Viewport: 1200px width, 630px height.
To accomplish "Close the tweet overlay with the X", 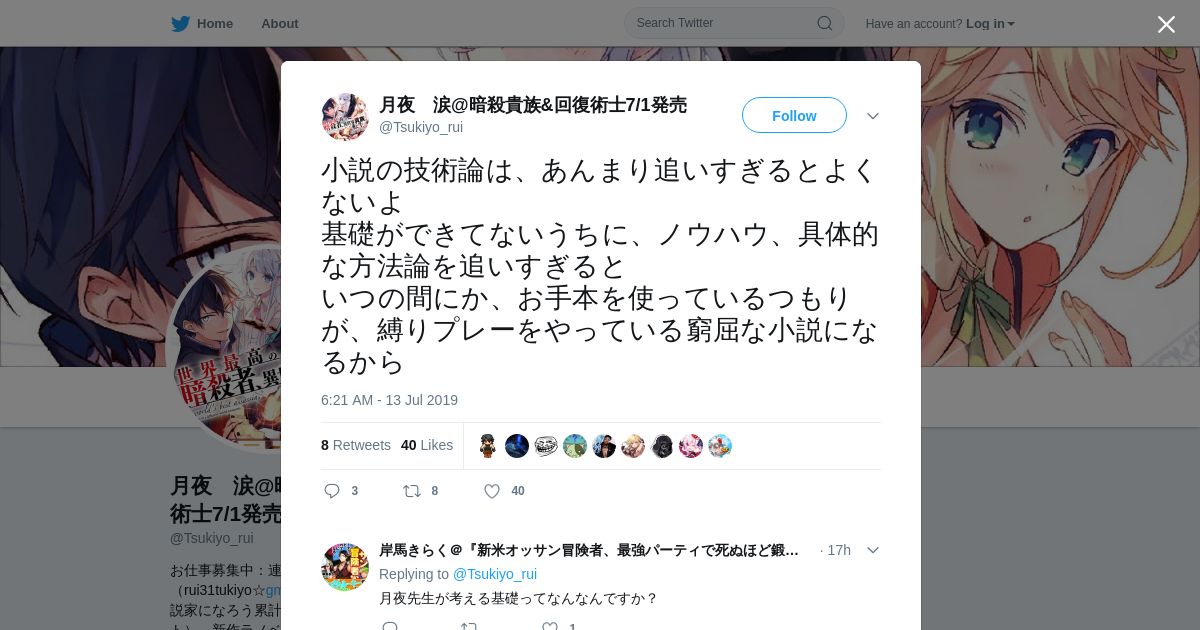I will point(1166,24).
